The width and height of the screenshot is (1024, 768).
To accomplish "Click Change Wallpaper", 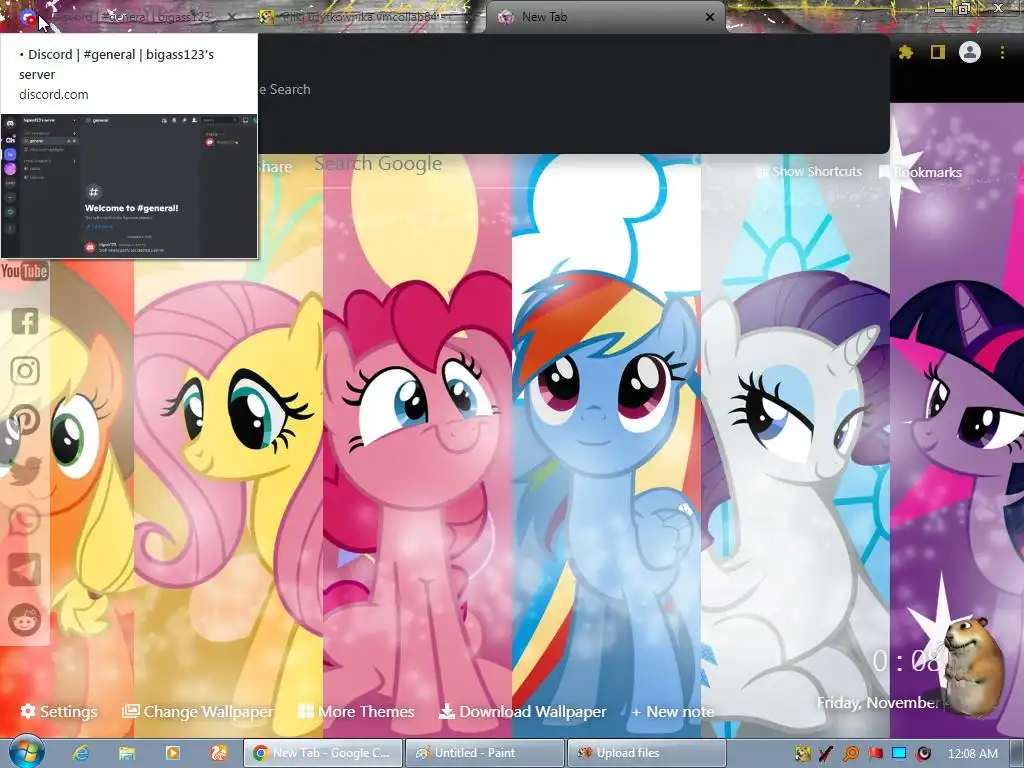I will (x=198, y=711).
